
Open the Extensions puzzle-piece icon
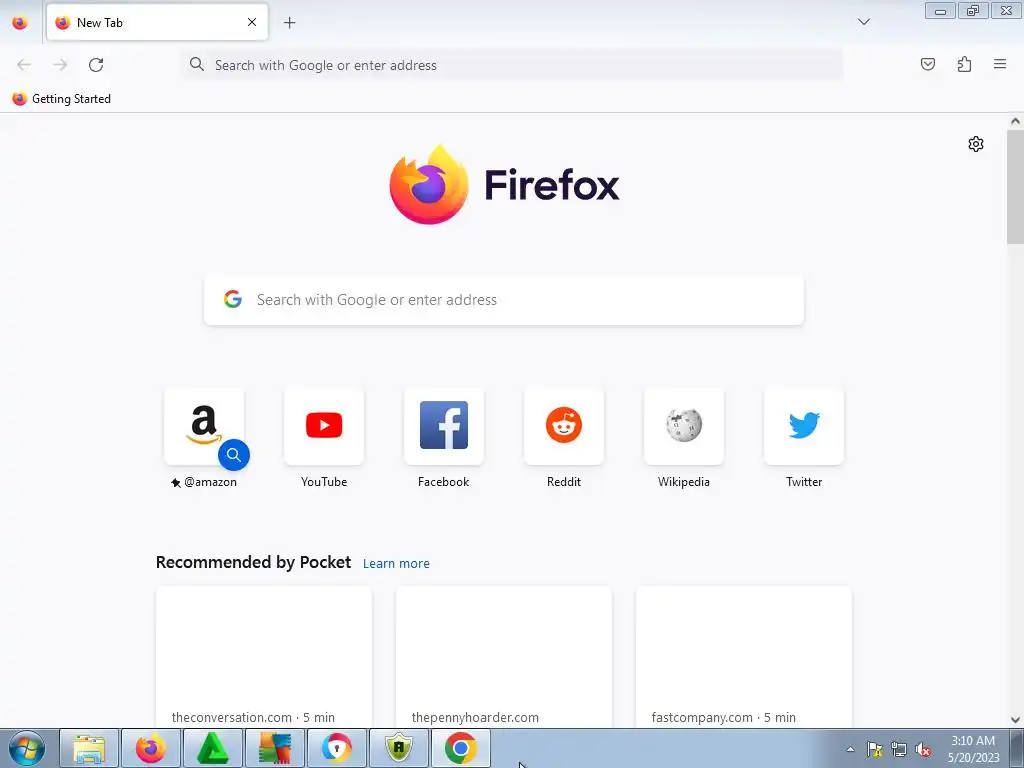pos(964,64)
